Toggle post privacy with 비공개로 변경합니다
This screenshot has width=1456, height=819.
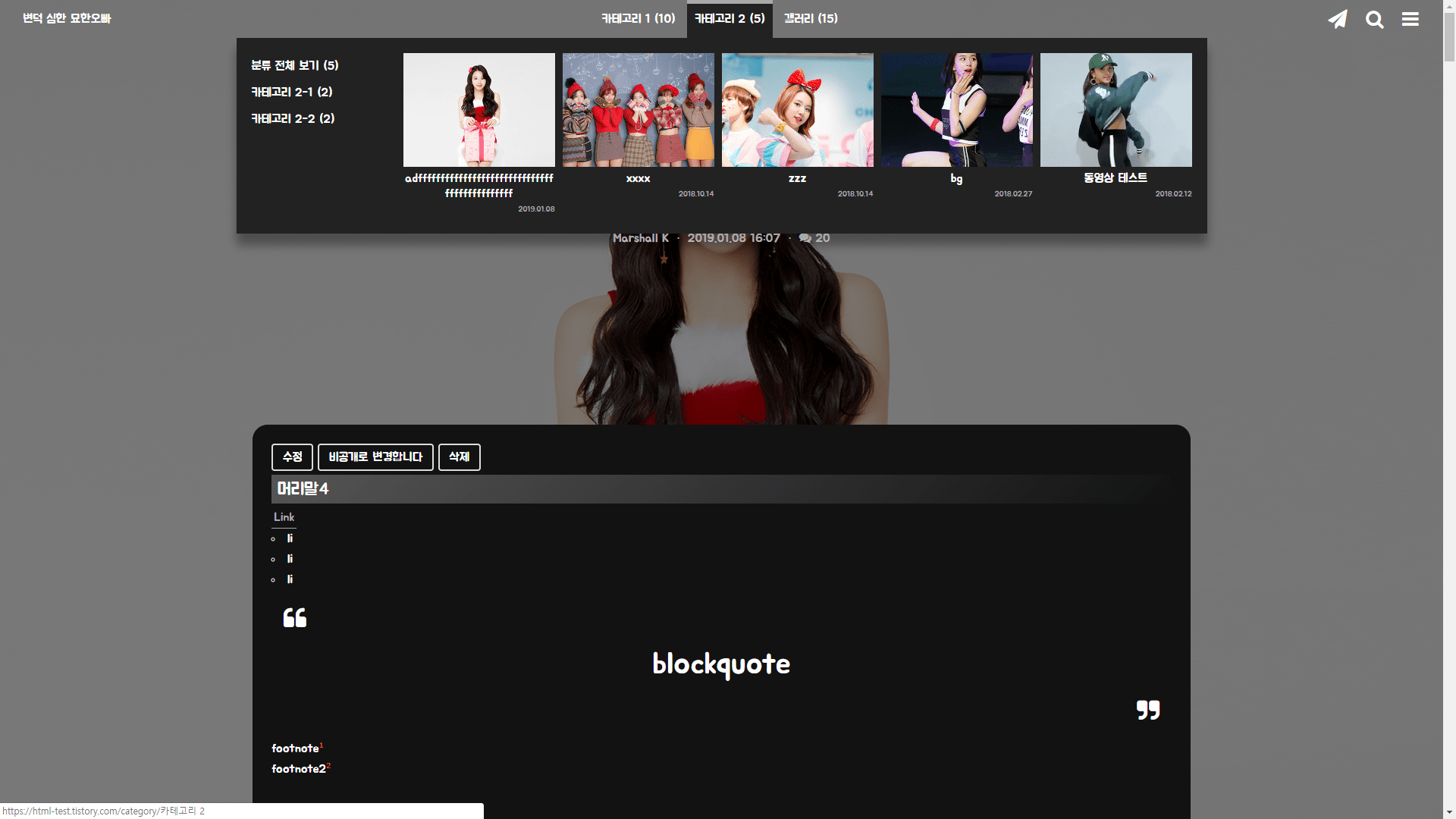375,457
